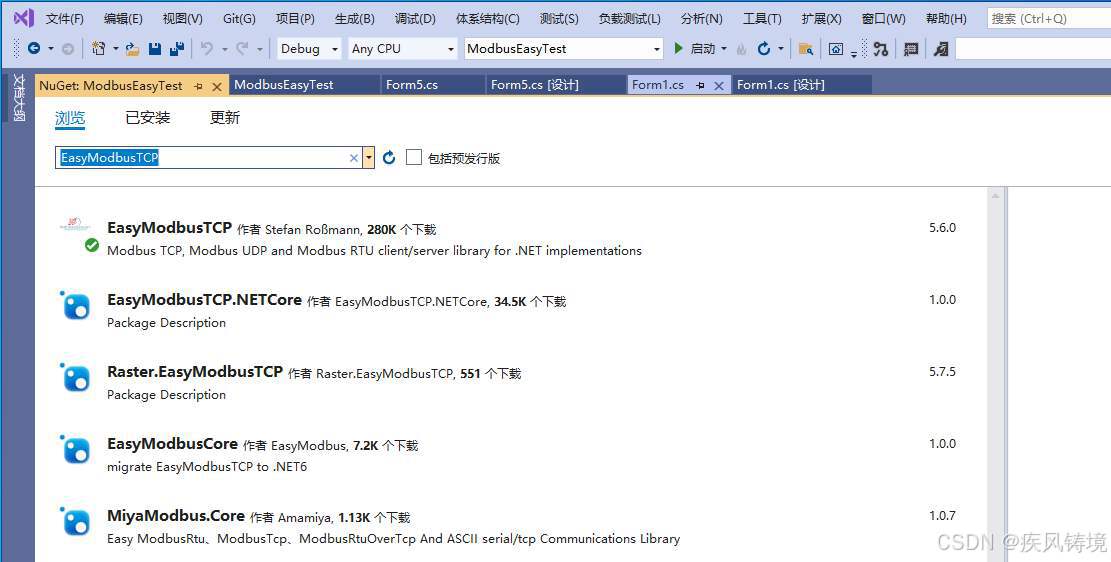This screenshot has width=1111, height=562.
Task: Click the navigate forward arrow icon
Action: click(67, 49)
